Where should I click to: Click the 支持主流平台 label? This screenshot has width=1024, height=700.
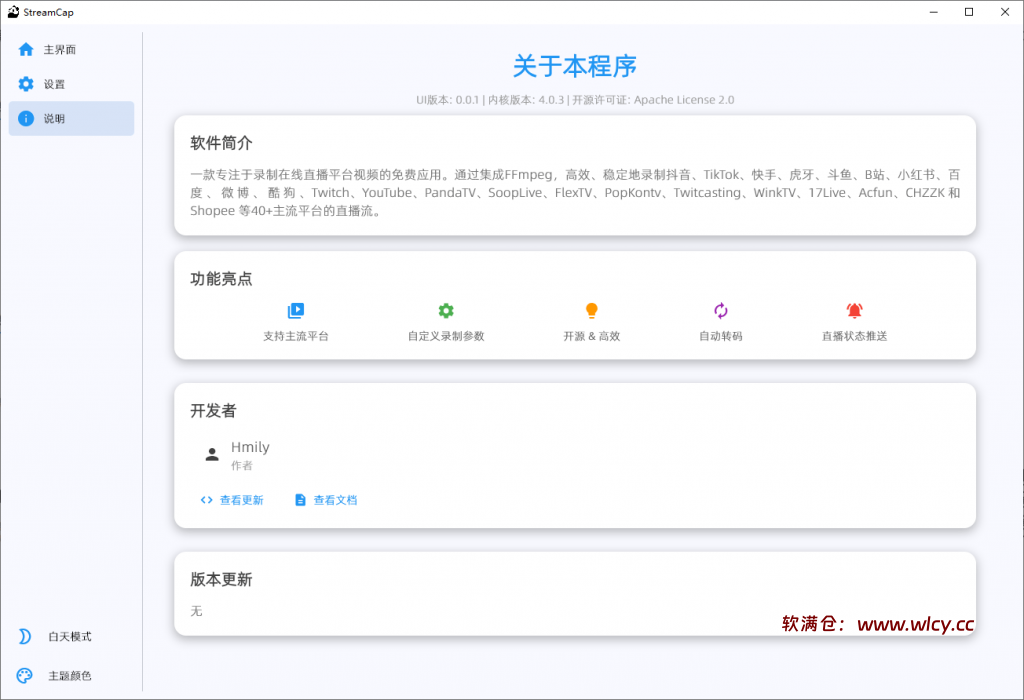(296, 336)
